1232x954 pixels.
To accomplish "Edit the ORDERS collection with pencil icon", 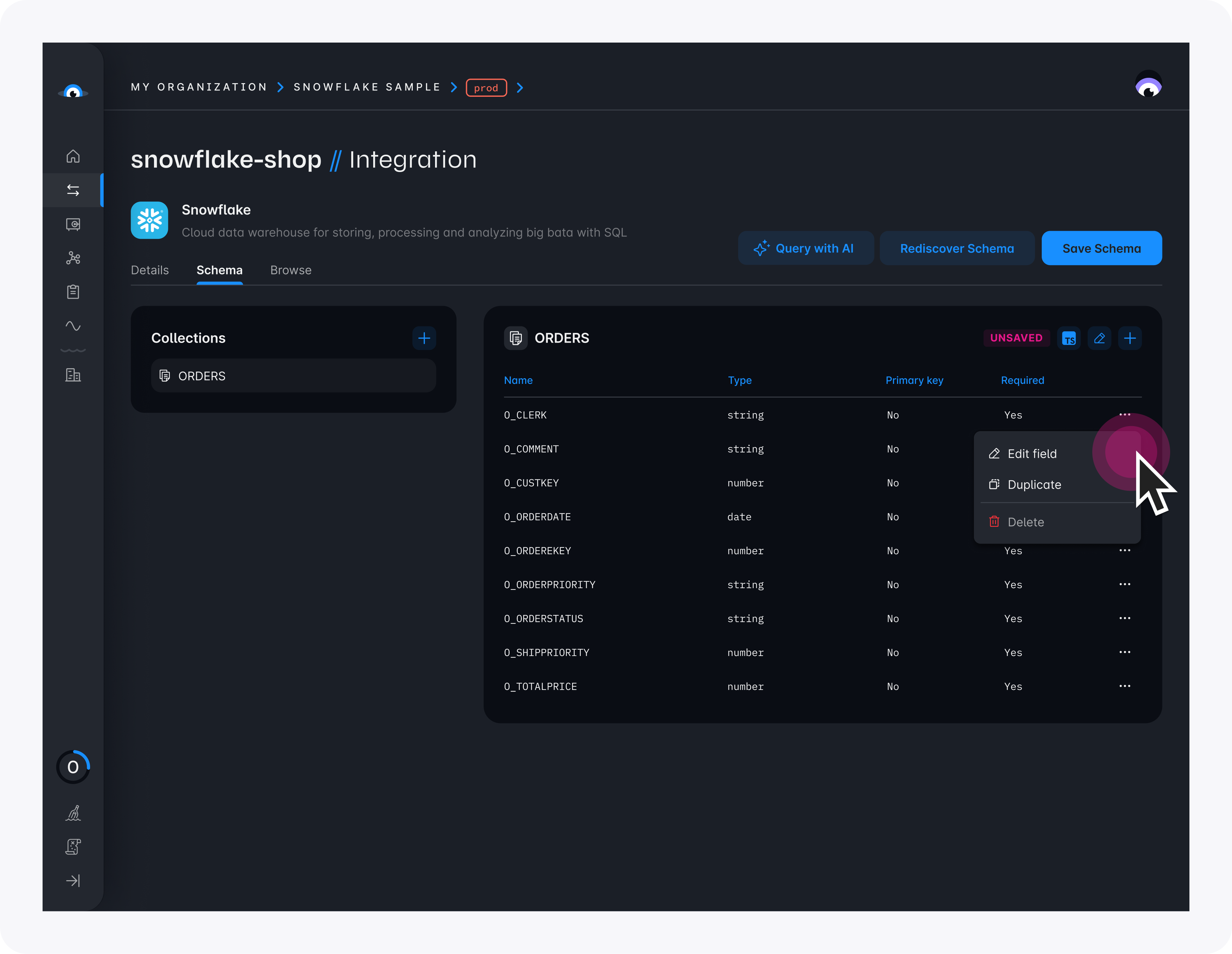I will tap(1099, 338).
